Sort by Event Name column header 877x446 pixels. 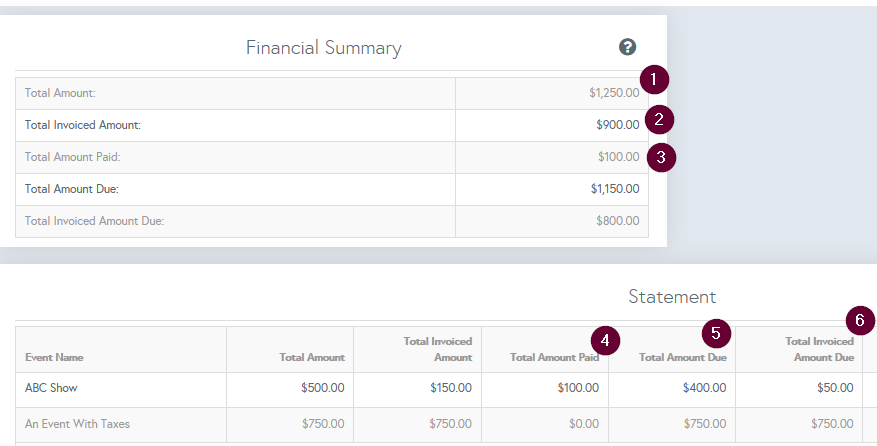pyautogui.click(x=54, y=357)
